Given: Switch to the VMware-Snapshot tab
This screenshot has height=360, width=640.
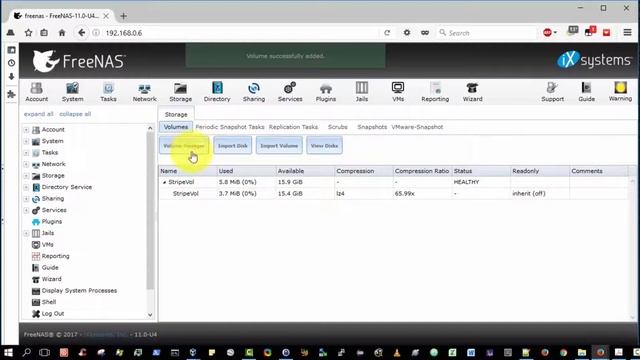Looking at the screenshot, I should tap(417, 127).
